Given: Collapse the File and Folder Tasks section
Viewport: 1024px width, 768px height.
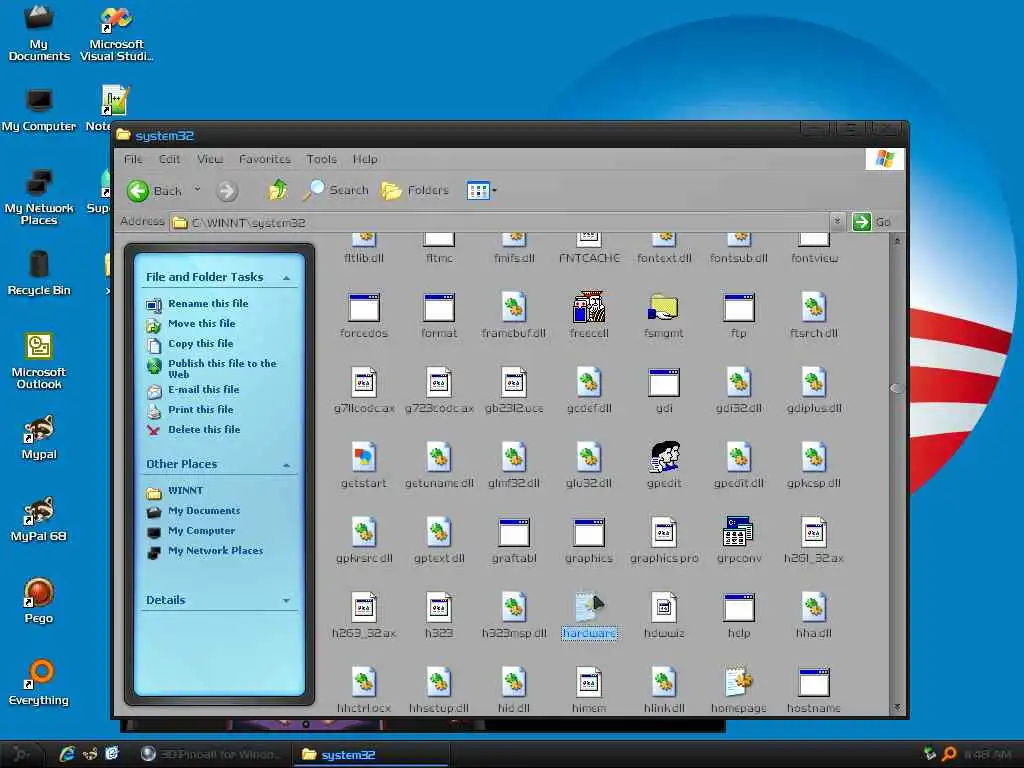Looking at the screenshot, I should [x=286, y=278].
